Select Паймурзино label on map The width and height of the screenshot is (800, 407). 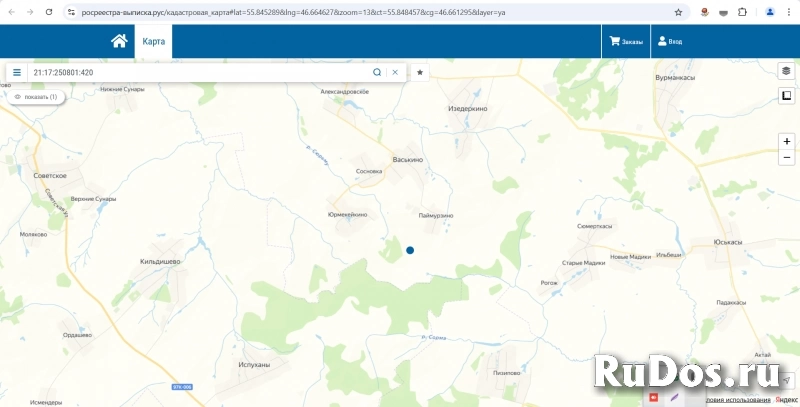point(436,216)
